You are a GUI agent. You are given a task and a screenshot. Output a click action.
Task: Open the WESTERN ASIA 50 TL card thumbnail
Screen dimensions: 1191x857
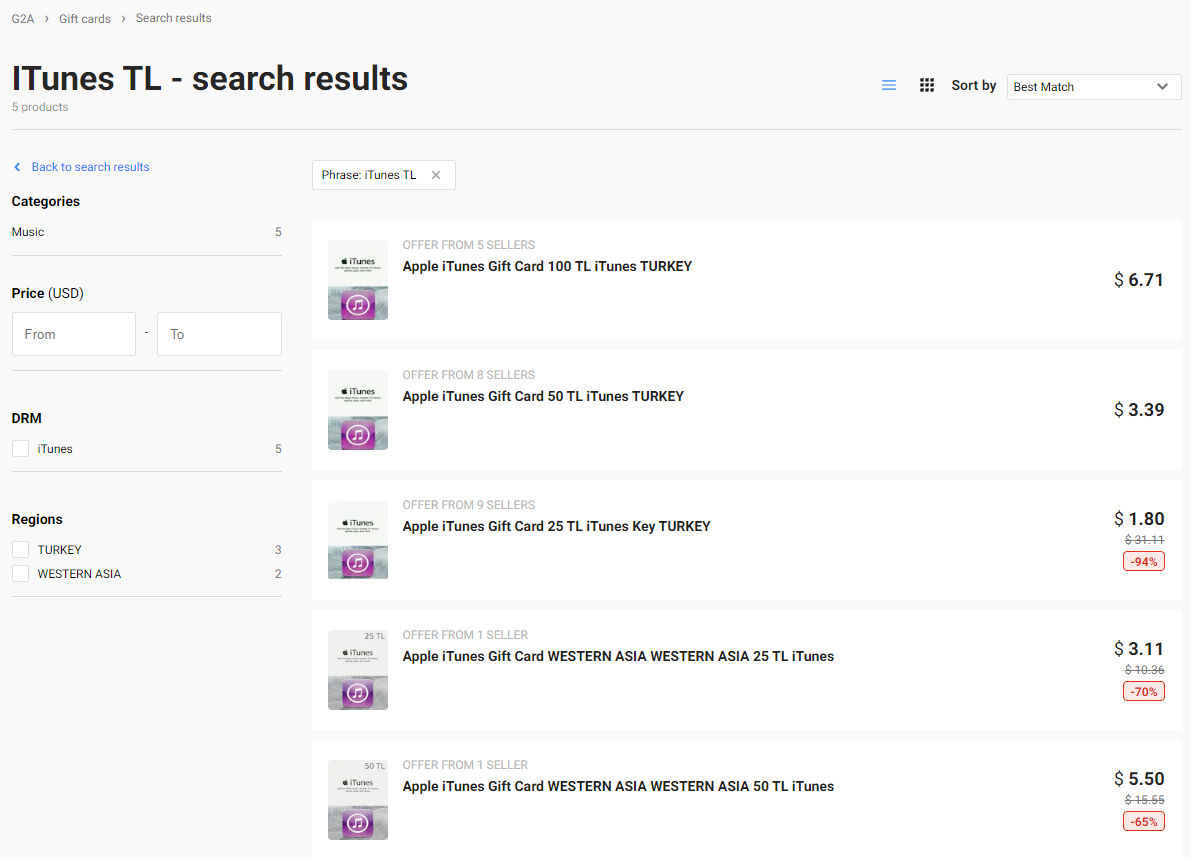(x=358, y=800)
